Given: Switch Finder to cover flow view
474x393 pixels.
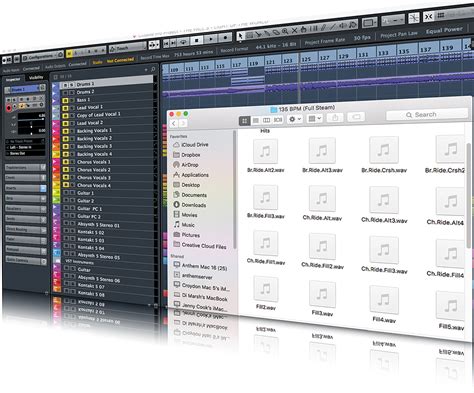Looking at the screenshot, I should 278,120.
